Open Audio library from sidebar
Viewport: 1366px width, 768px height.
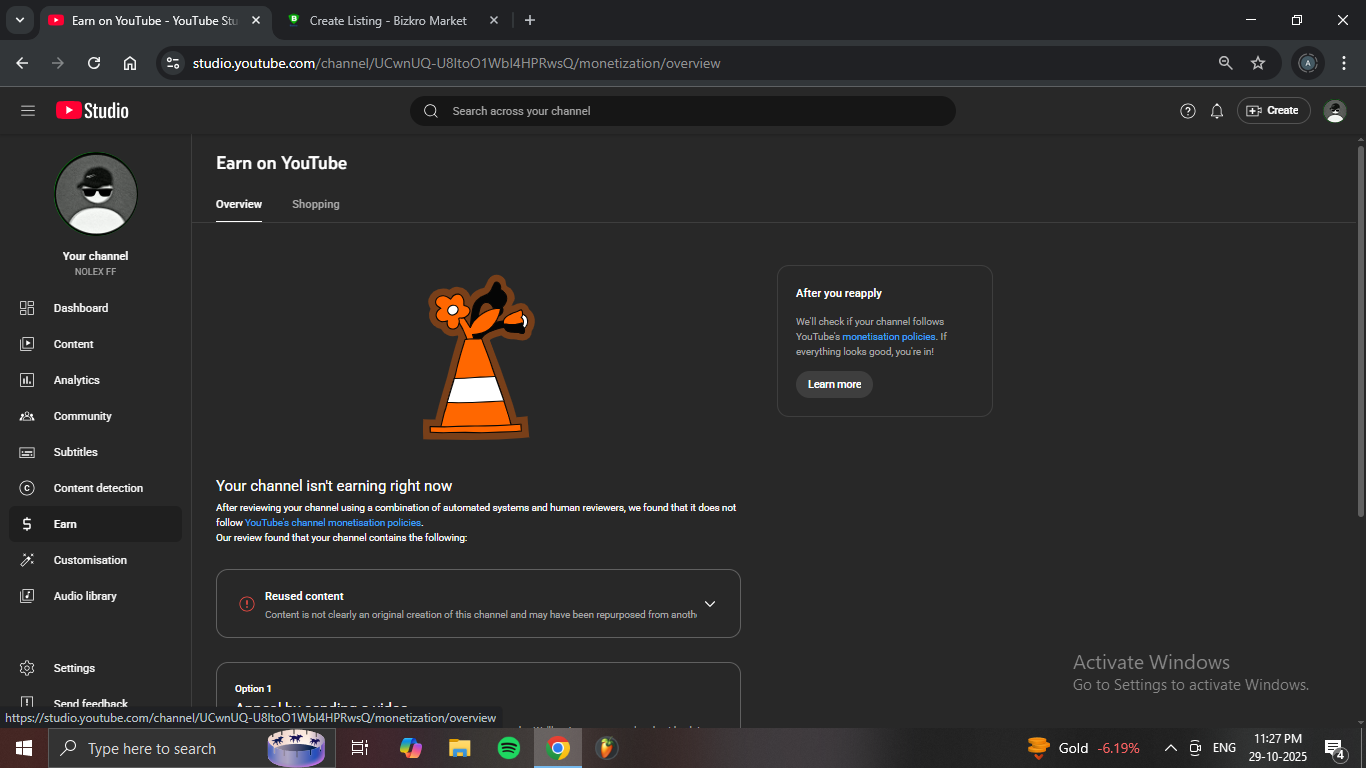pos(85,596)
